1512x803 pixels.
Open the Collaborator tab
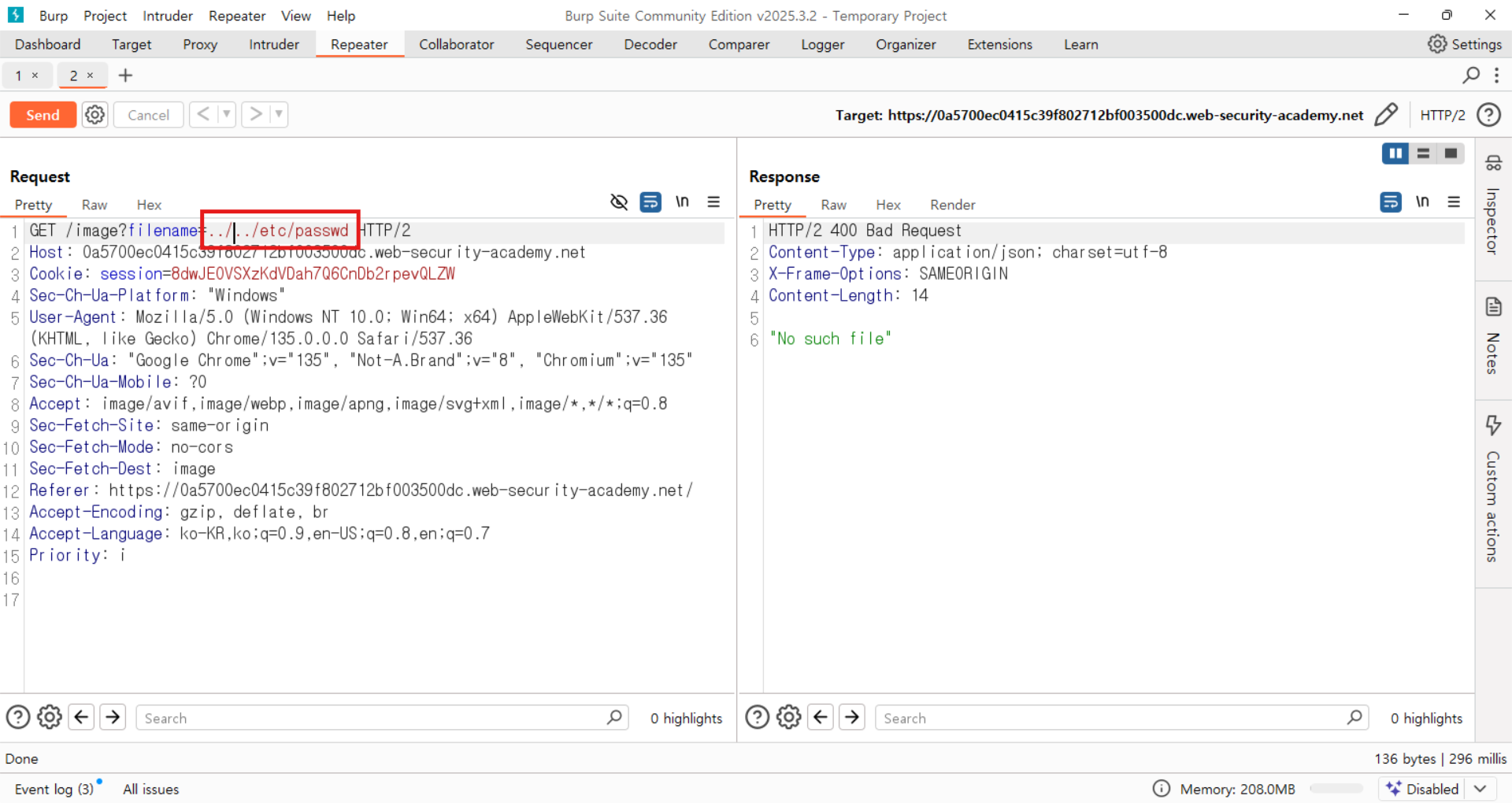click(x=457, y=45)
